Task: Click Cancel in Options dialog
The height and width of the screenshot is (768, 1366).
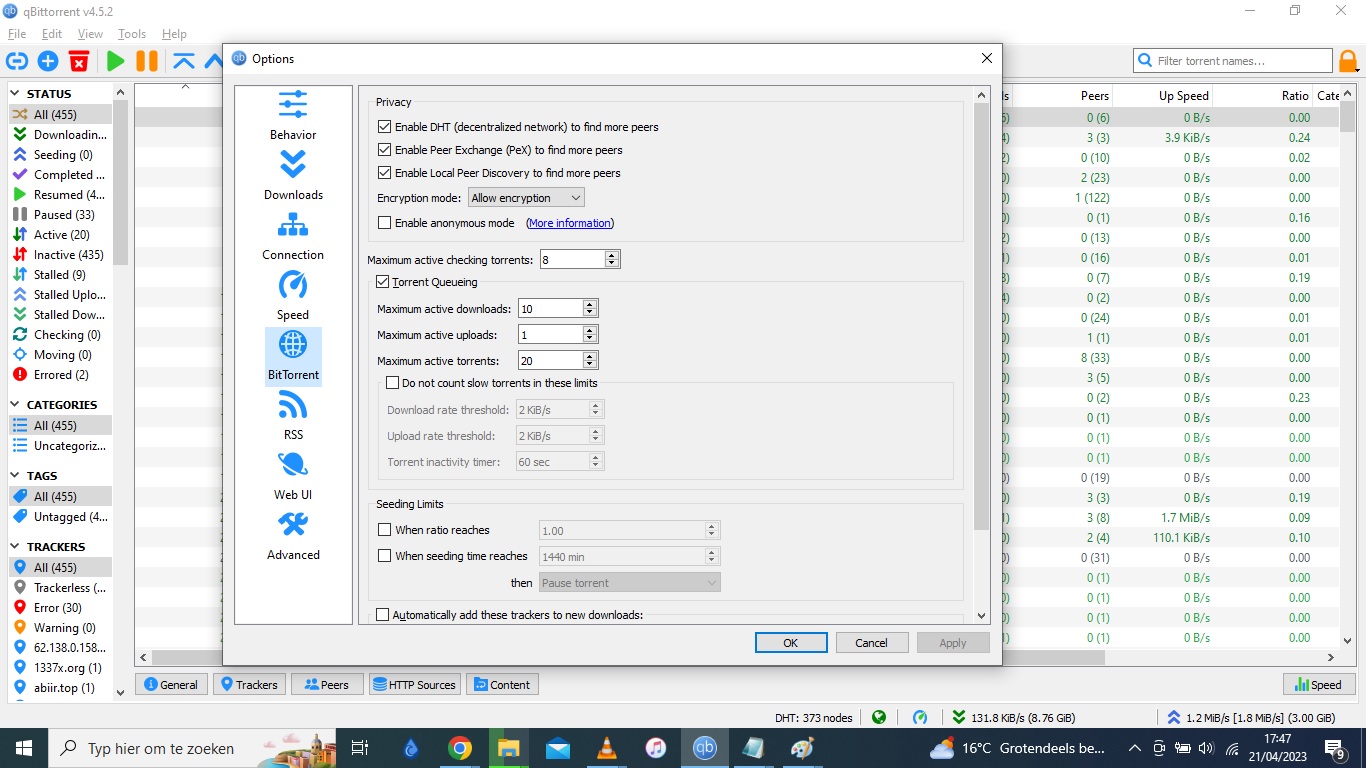Action: tap(872, 643)
